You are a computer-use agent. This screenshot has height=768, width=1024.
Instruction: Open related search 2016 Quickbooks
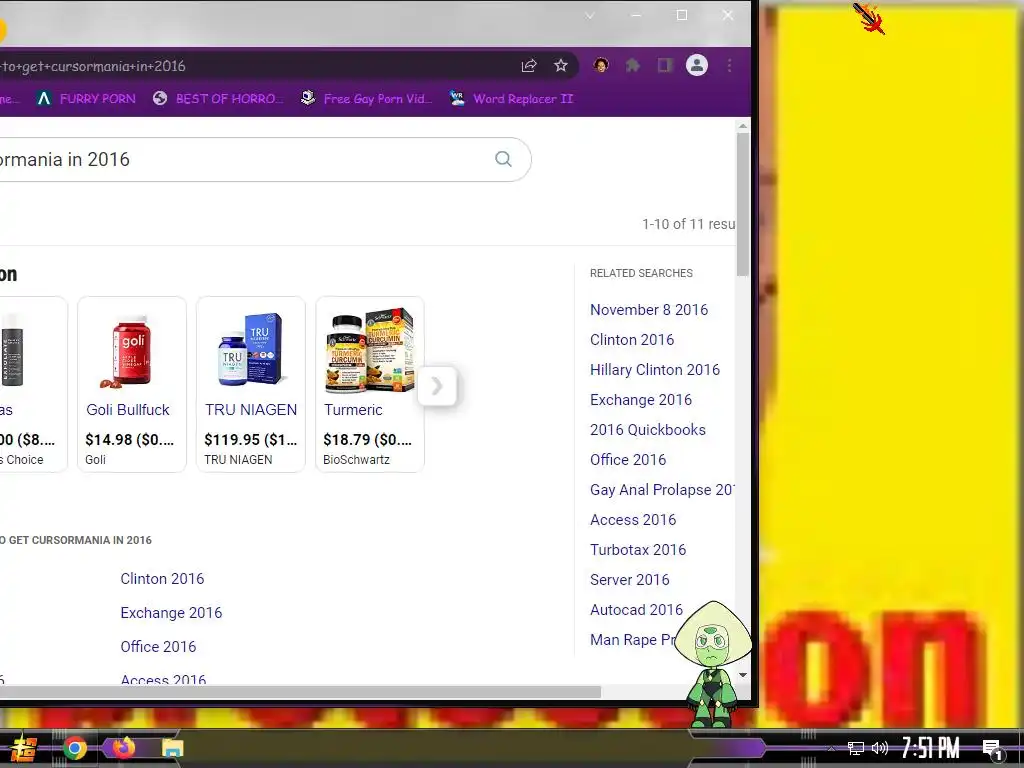pyautogui.click(x=648, y=430)
